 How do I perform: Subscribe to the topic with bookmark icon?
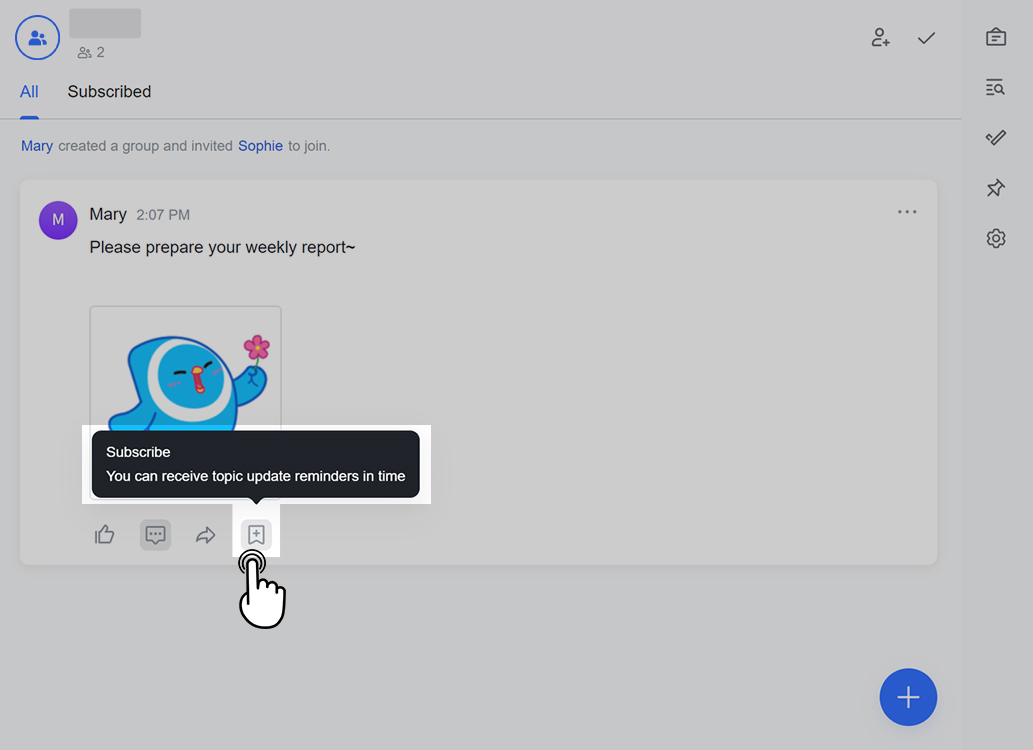pos(256,535)
